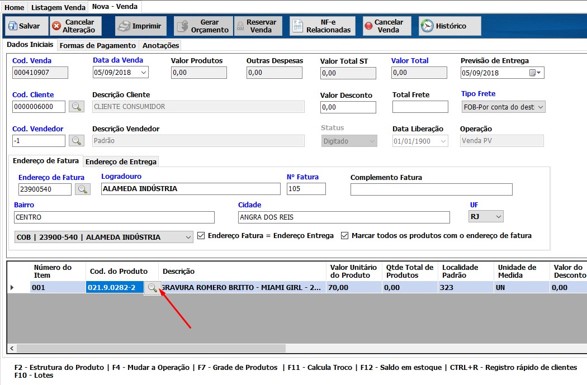Viewport: 587px width, 385px height.
Task: Click the Valor Desconto field
Action: tap(348, 107)
